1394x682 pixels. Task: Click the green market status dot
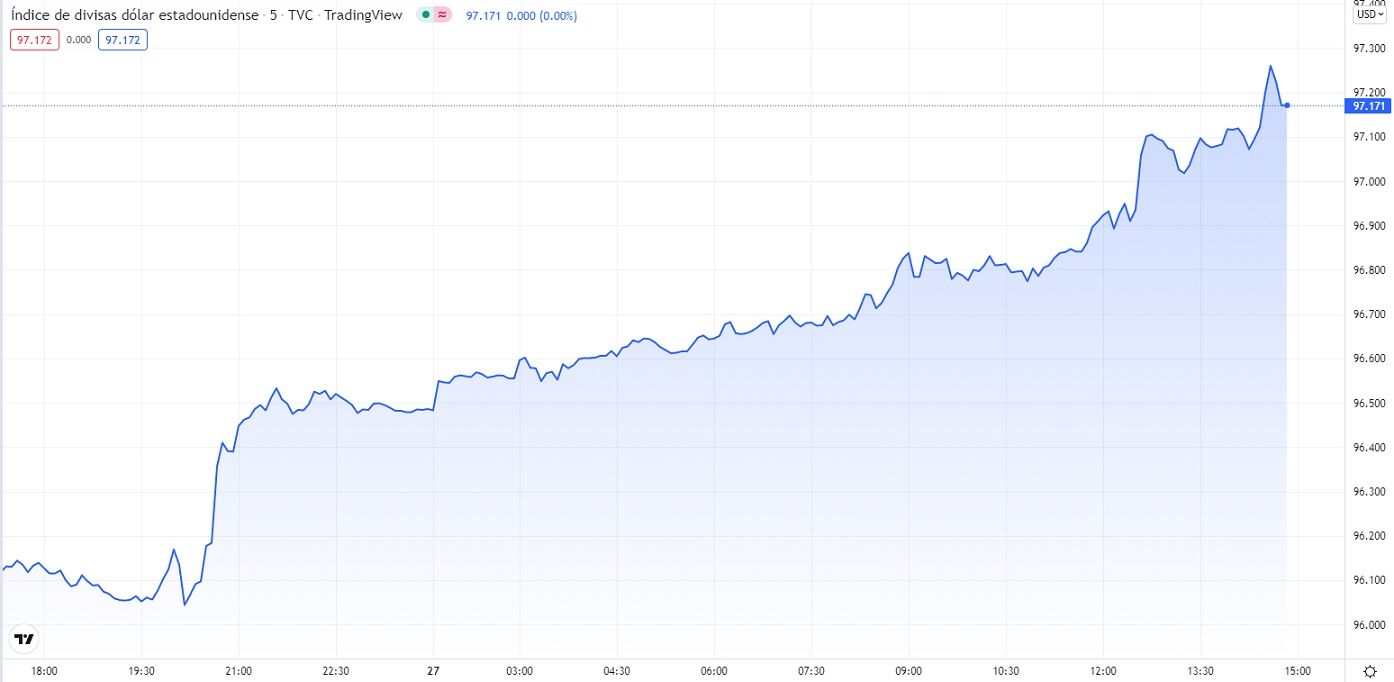tap(426, 15)
